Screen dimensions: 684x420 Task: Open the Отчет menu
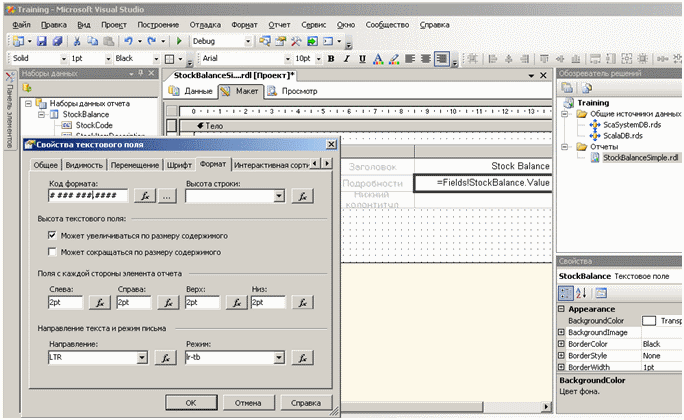click(279, 25)
